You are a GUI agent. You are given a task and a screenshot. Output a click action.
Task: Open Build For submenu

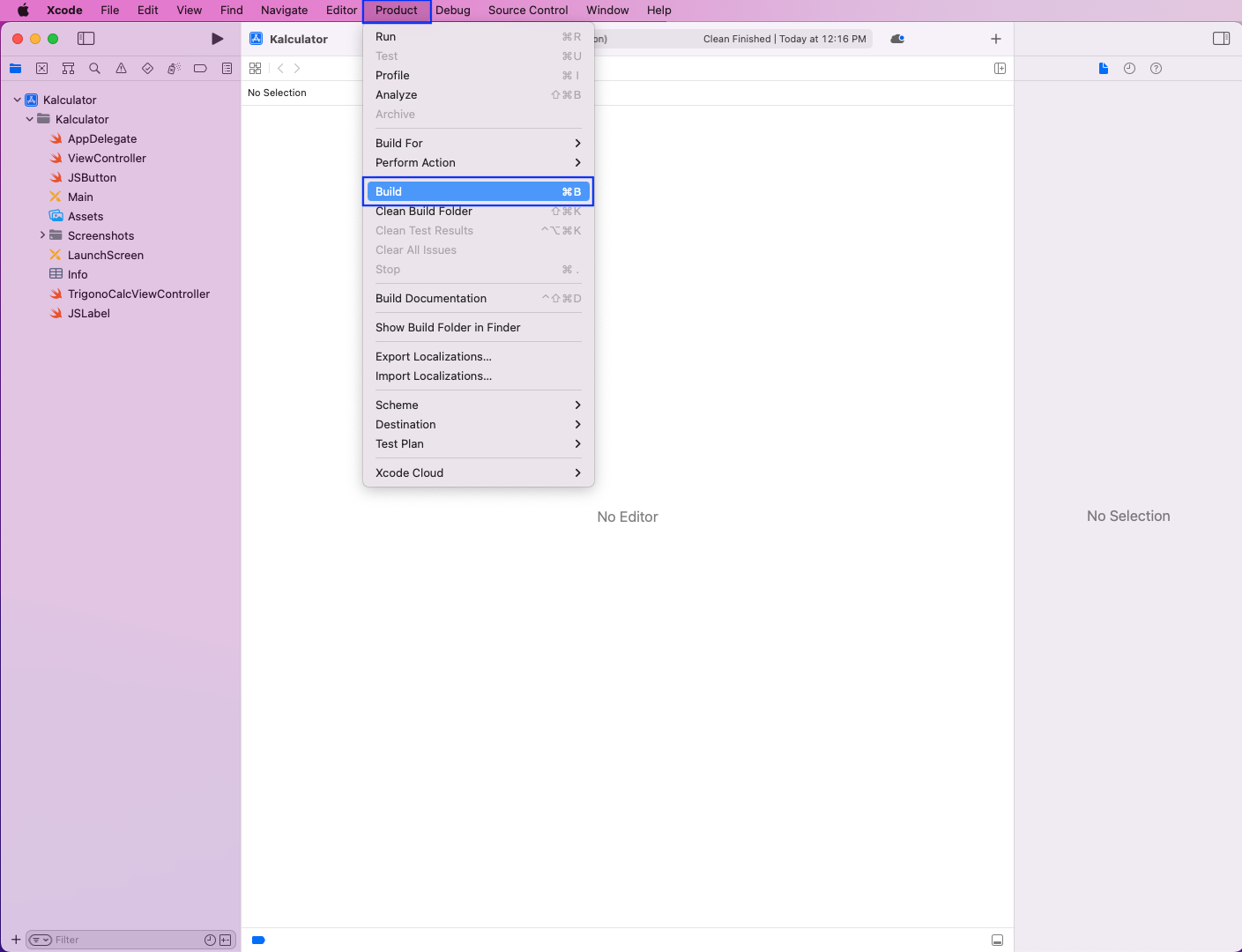479,143
